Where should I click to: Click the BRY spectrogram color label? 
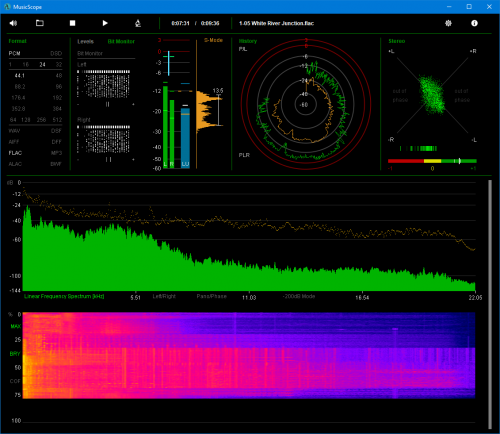[15, 354]
